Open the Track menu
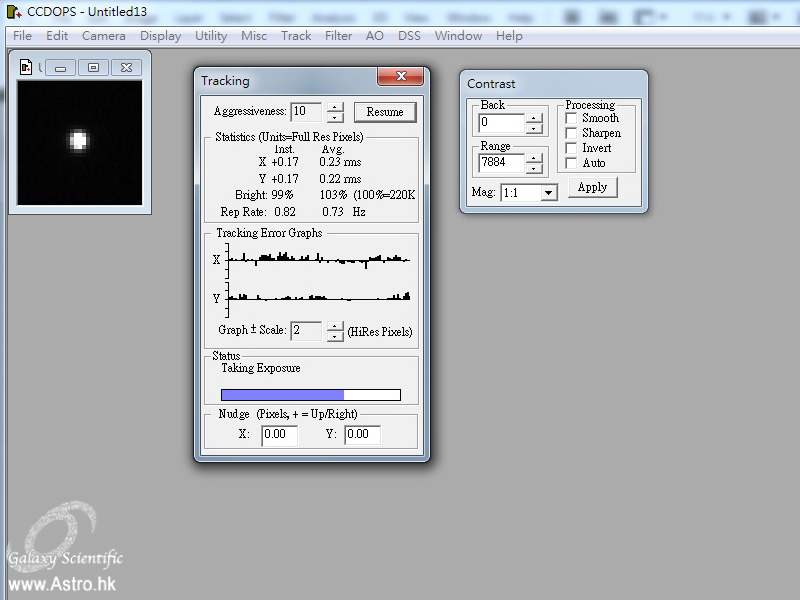Screen dimensions: 800x600 click(296, 36)
